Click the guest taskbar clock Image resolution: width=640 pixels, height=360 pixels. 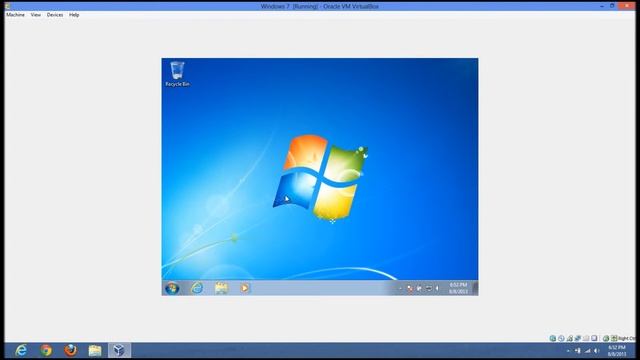click(x=458, y=288)
